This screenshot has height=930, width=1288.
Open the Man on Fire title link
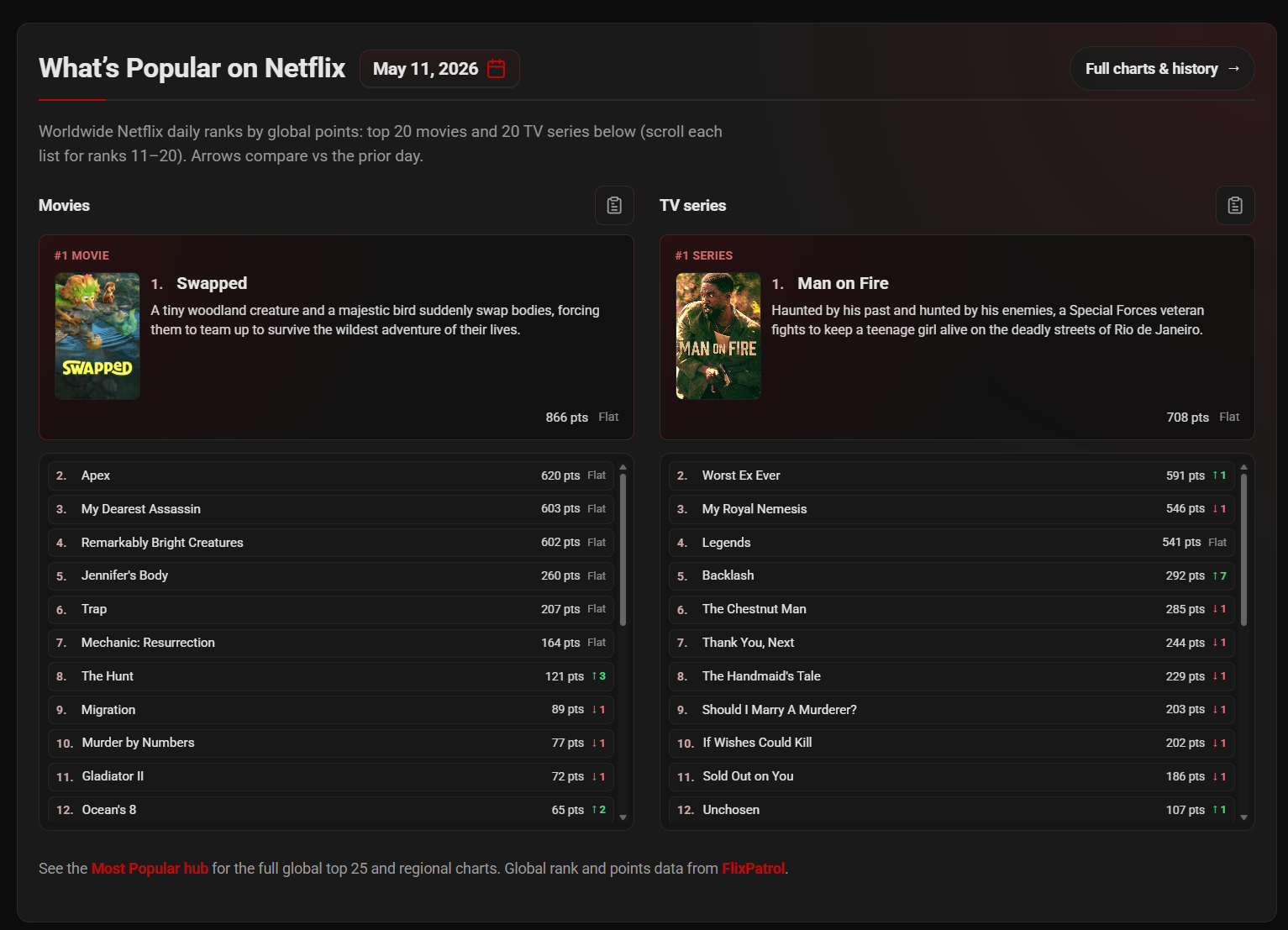tap(843, 283)
